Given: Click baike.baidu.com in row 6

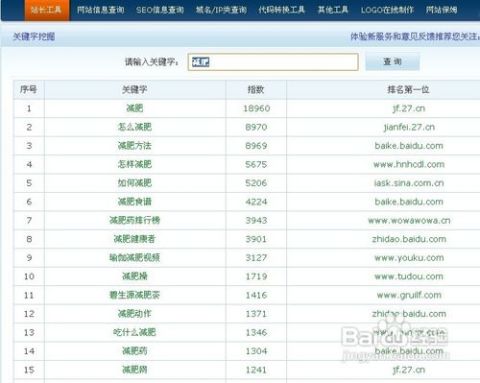Looking at the screenshot, I should coord(409,202).
